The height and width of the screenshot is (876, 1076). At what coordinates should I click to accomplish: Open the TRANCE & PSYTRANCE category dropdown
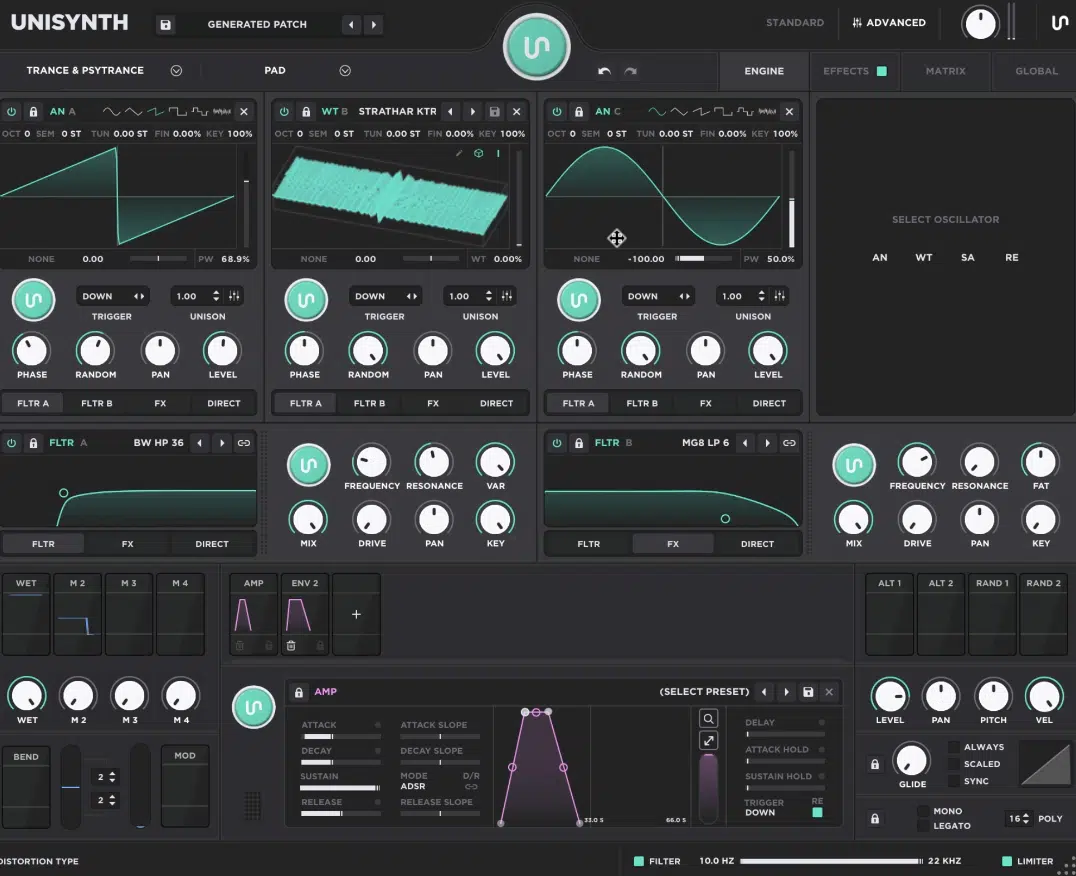pos(176,71)
